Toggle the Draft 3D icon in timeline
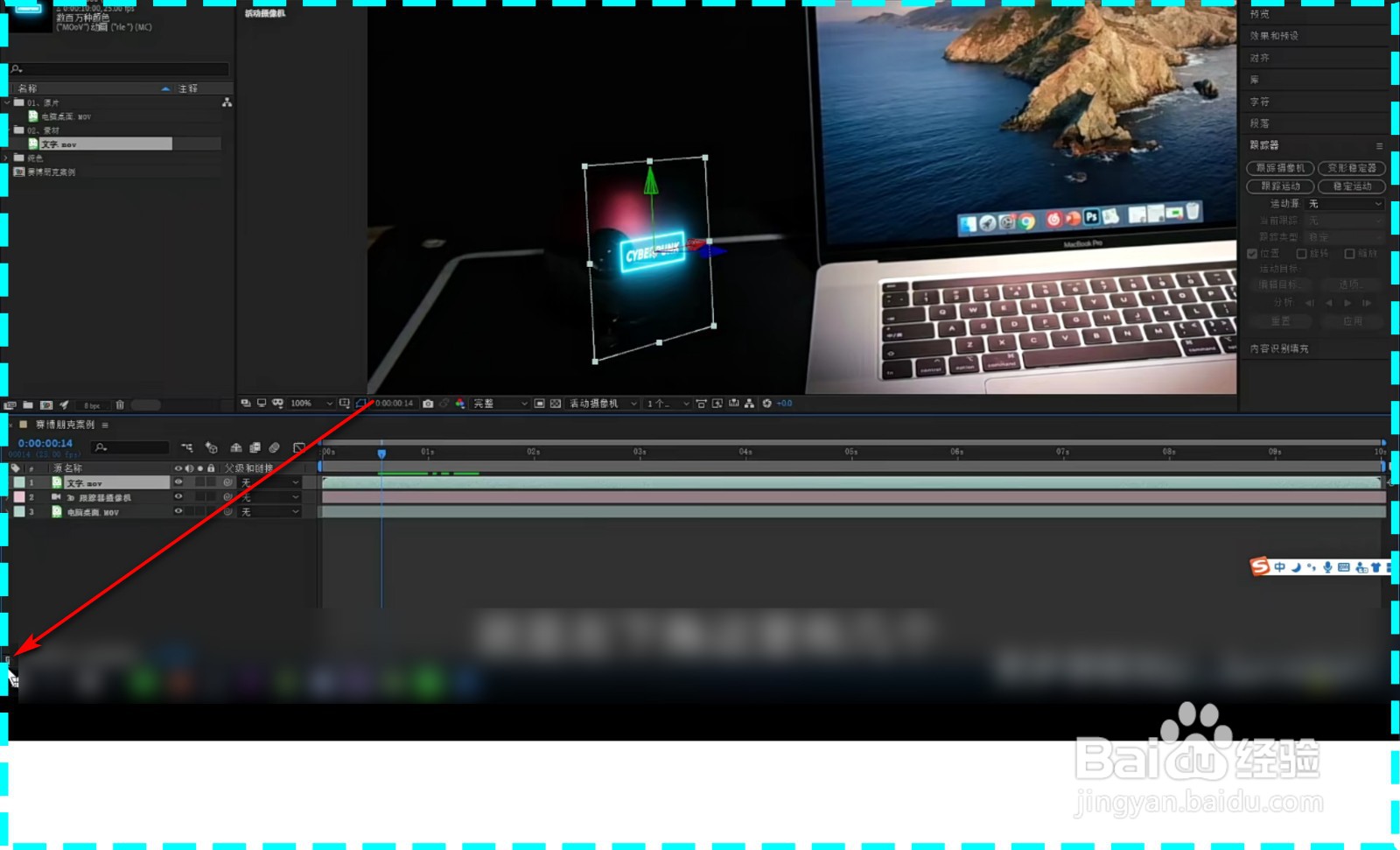This screenshot has height=850, width=1400. [211, 447]
